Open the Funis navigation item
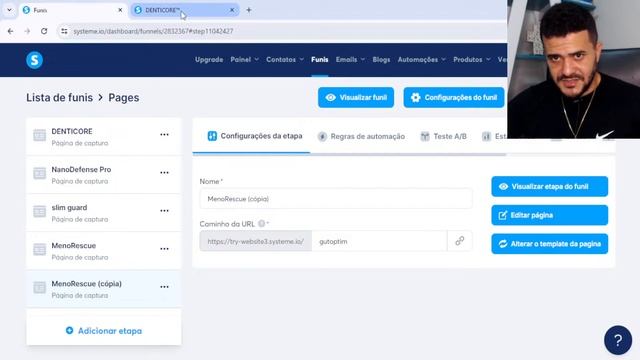 pyautogui.click(x=320, y=60)
